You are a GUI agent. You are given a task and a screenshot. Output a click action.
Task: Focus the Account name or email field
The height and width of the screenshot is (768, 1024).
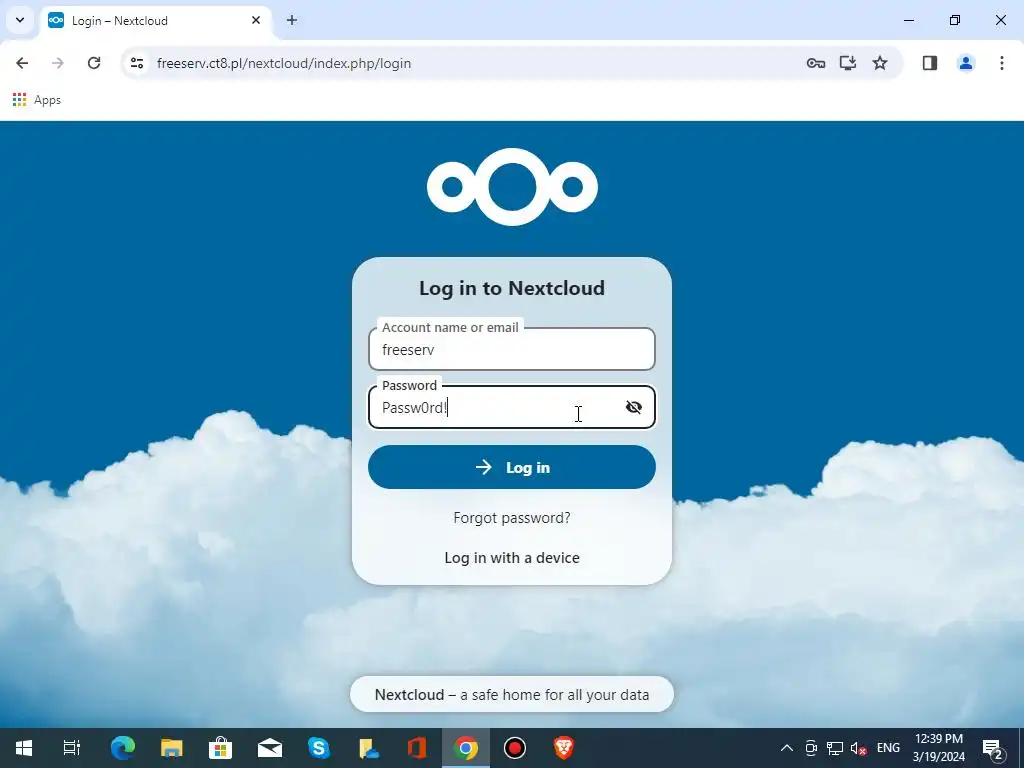511,349
